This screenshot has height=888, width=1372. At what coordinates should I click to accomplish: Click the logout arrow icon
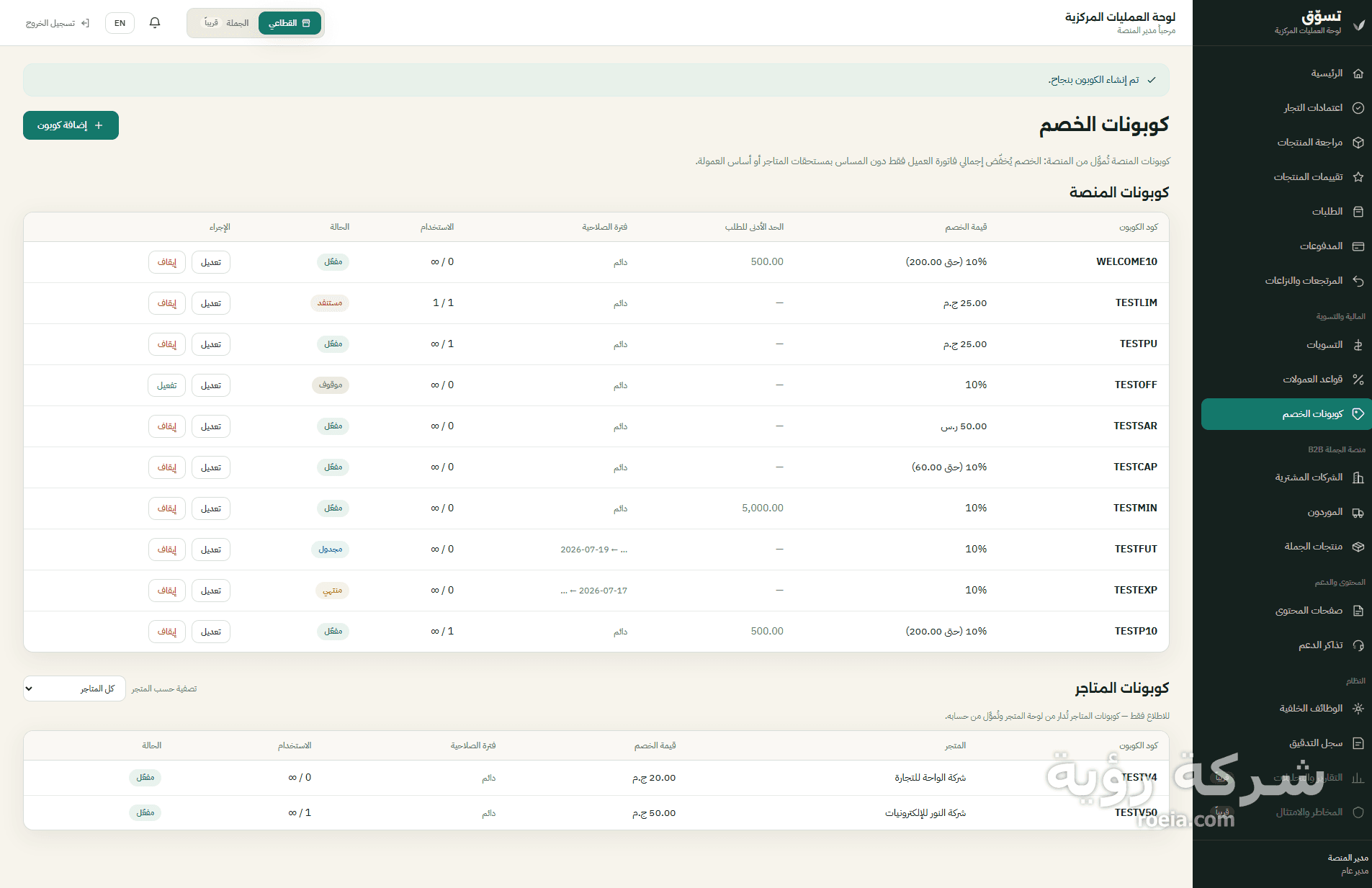[x=85, y=23]
